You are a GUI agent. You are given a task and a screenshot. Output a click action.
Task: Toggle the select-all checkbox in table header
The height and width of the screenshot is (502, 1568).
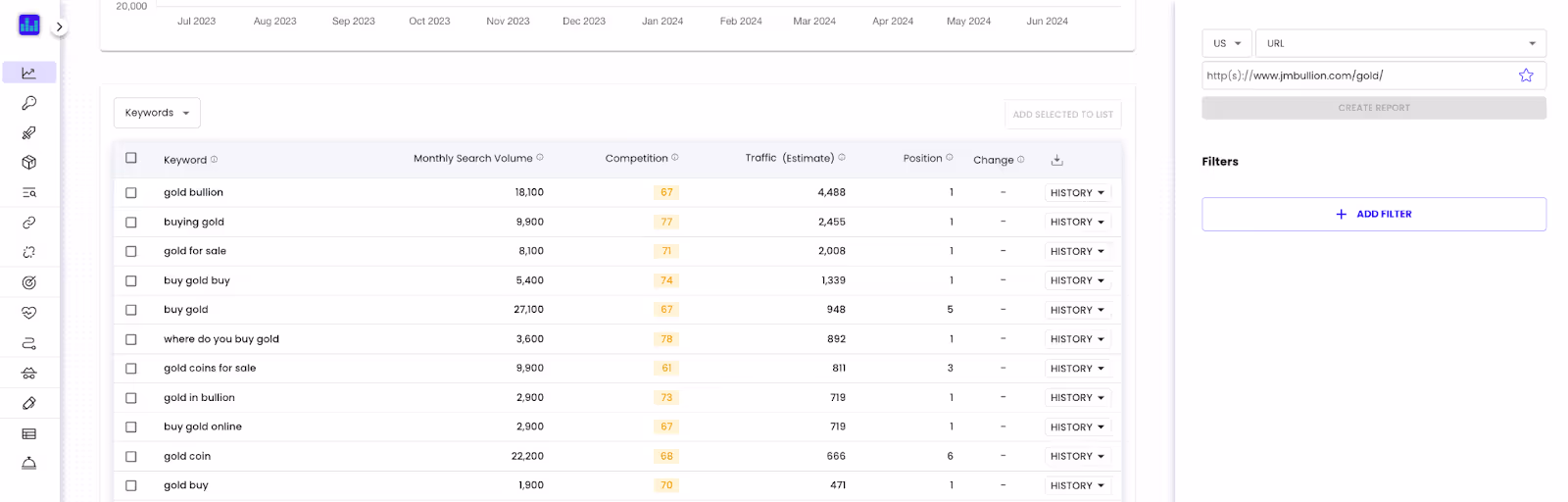pos(131,158)
